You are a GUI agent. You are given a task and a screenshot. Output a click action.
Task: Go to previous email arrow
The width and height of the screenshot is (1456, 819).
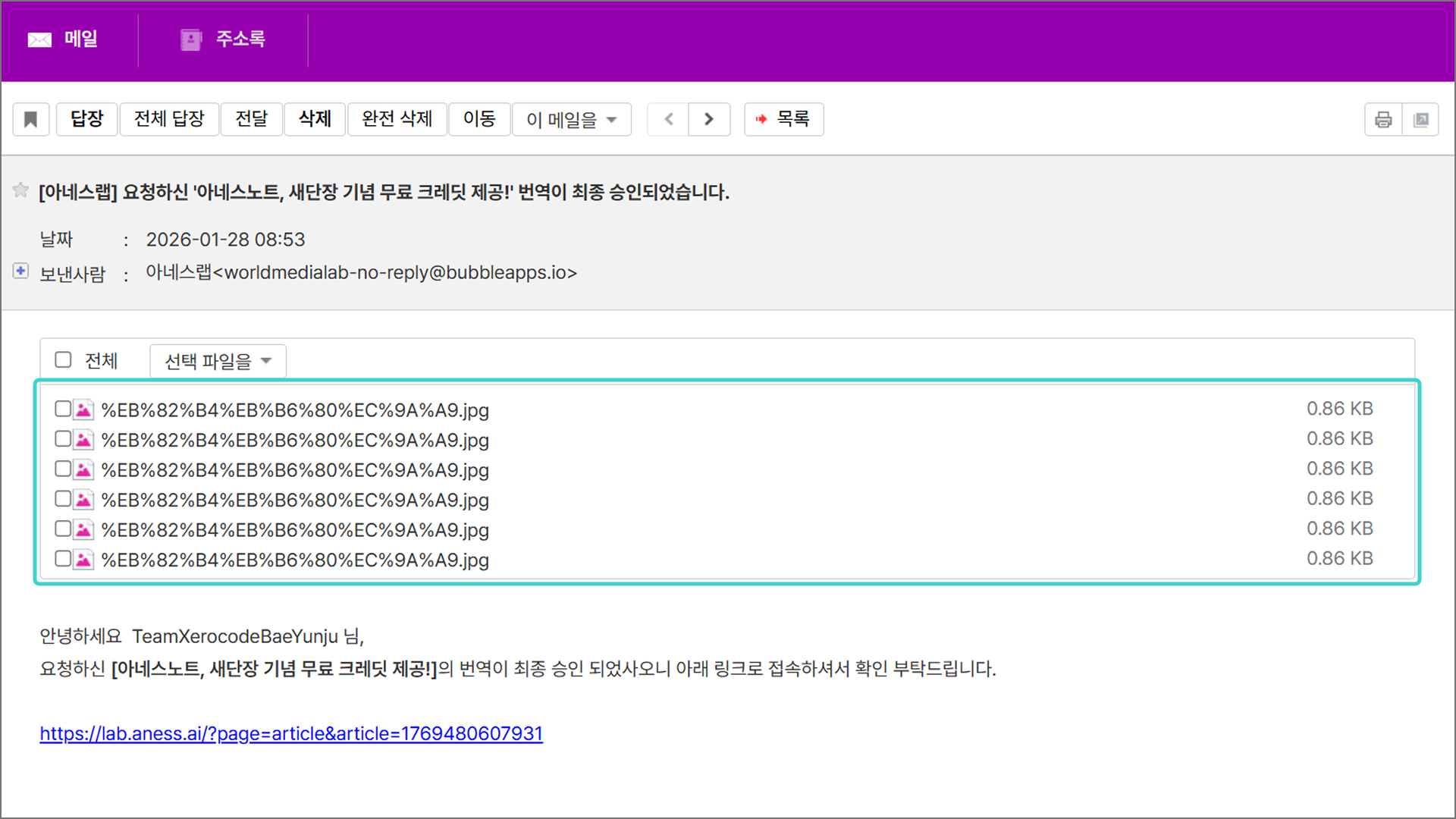click(x=669, y=119)
